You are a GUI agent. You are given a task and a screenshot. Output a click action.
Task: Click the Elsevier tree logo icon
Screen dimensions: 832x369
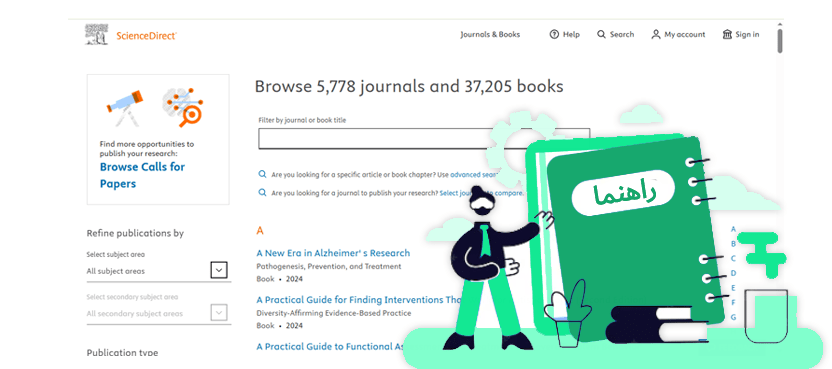tap(96, 34)
